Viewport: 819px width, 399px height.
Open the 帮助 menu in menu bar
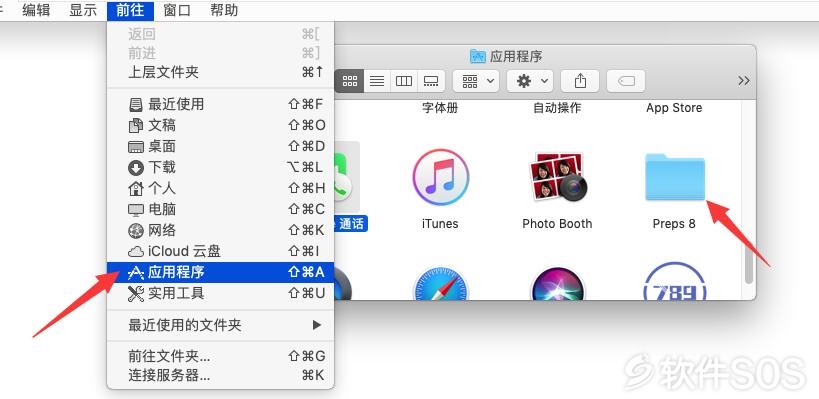[224, 10]
